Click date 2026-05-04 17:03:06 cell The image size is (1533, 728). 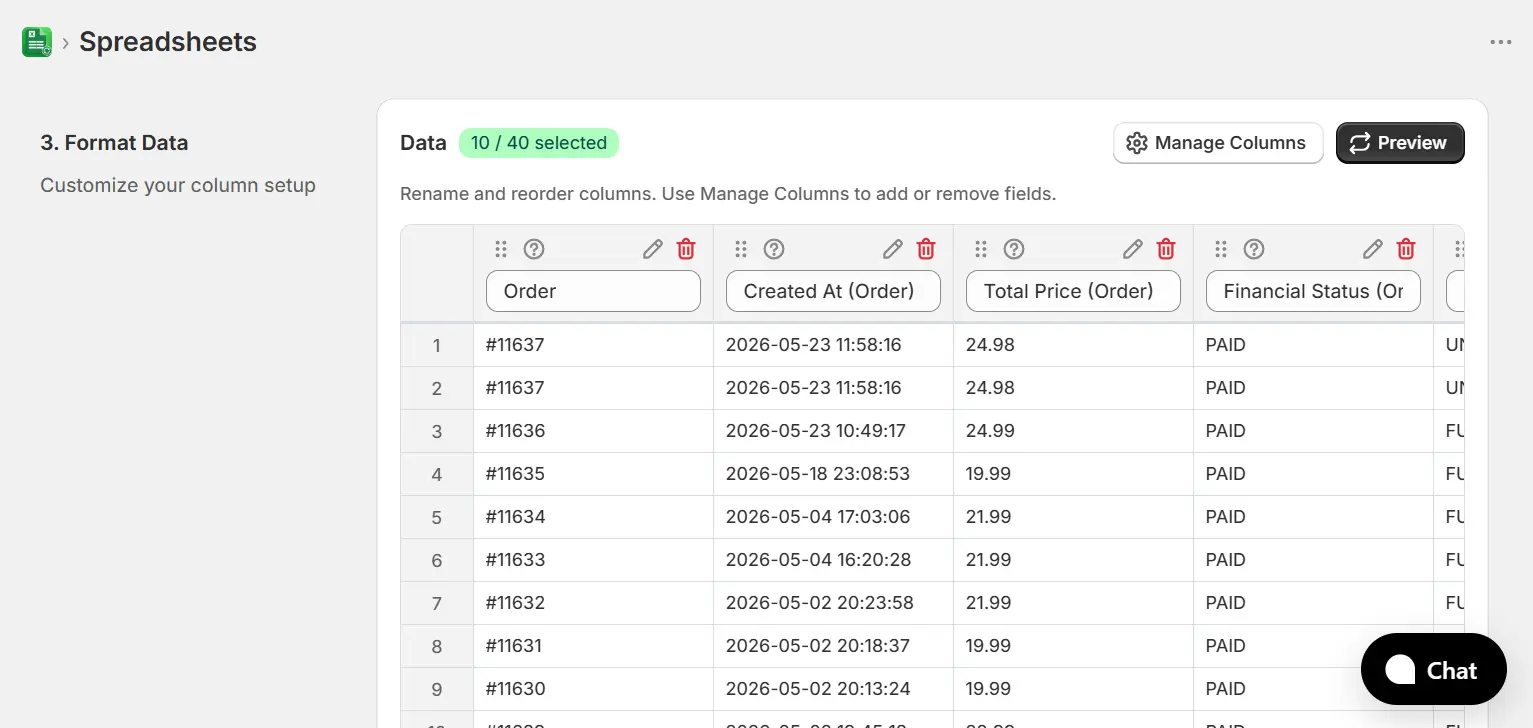[833, 517]
